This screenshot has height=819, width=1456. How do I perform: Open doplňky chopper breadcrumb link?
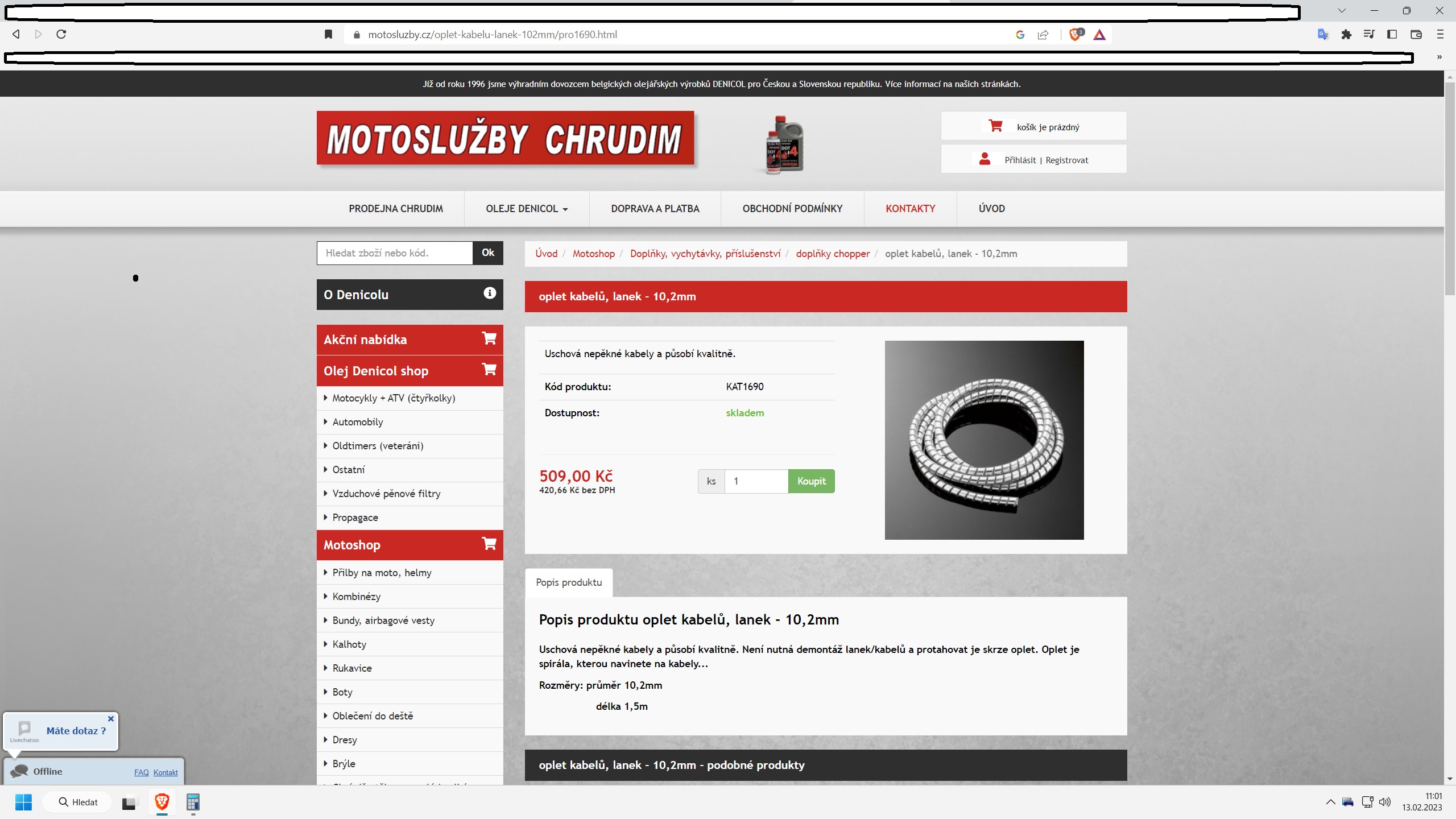[833, 254]
